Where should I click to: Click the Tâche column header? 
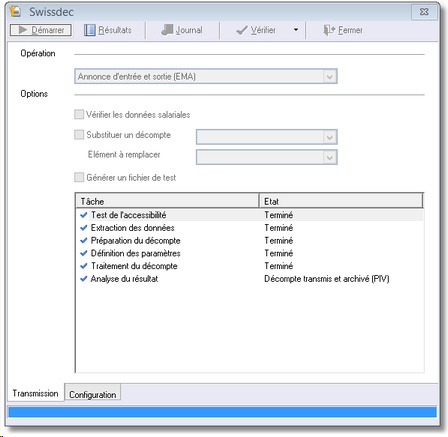167,201
